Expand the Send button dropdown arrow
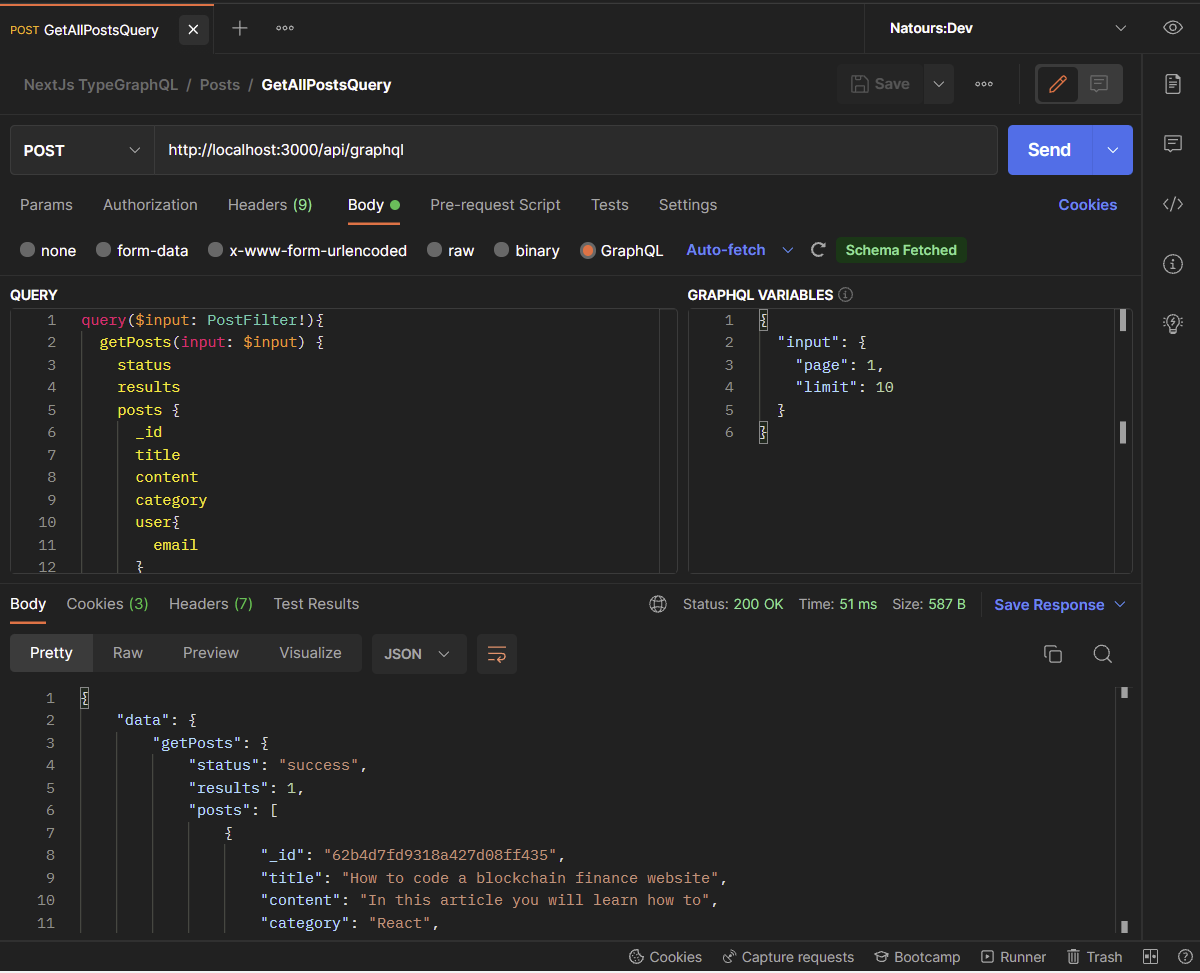 1112,150
